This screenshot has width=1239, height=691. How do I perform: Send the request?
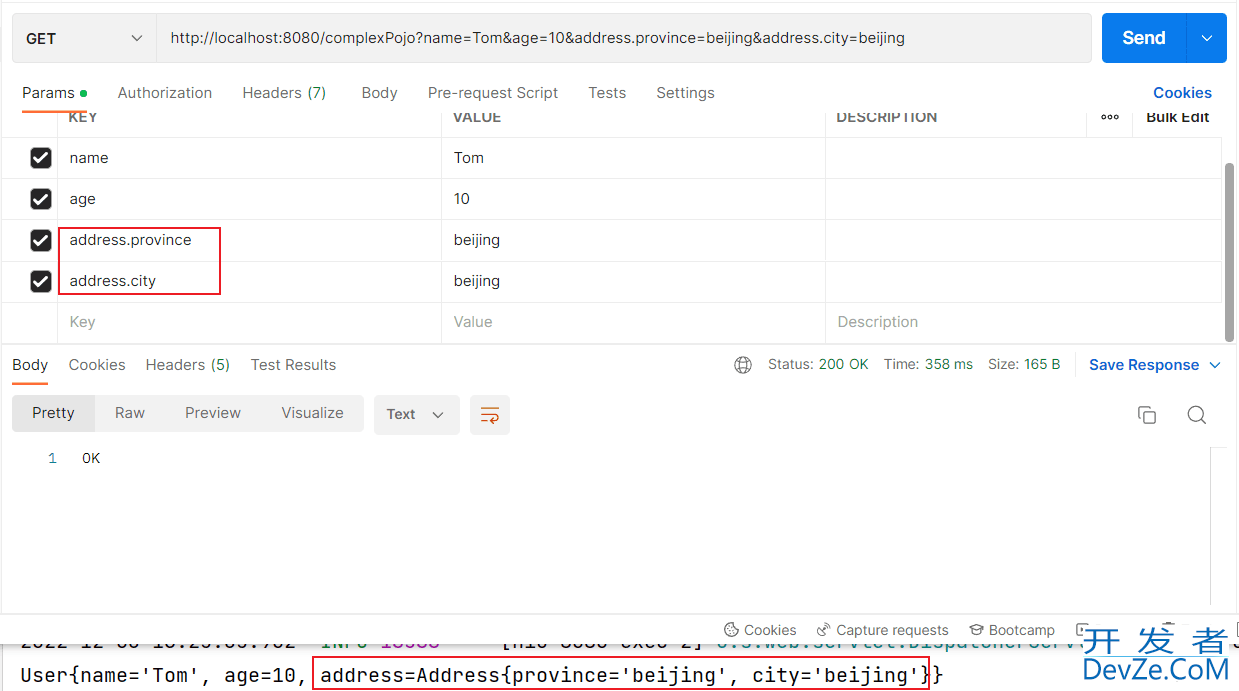(x=1144, y=38)
